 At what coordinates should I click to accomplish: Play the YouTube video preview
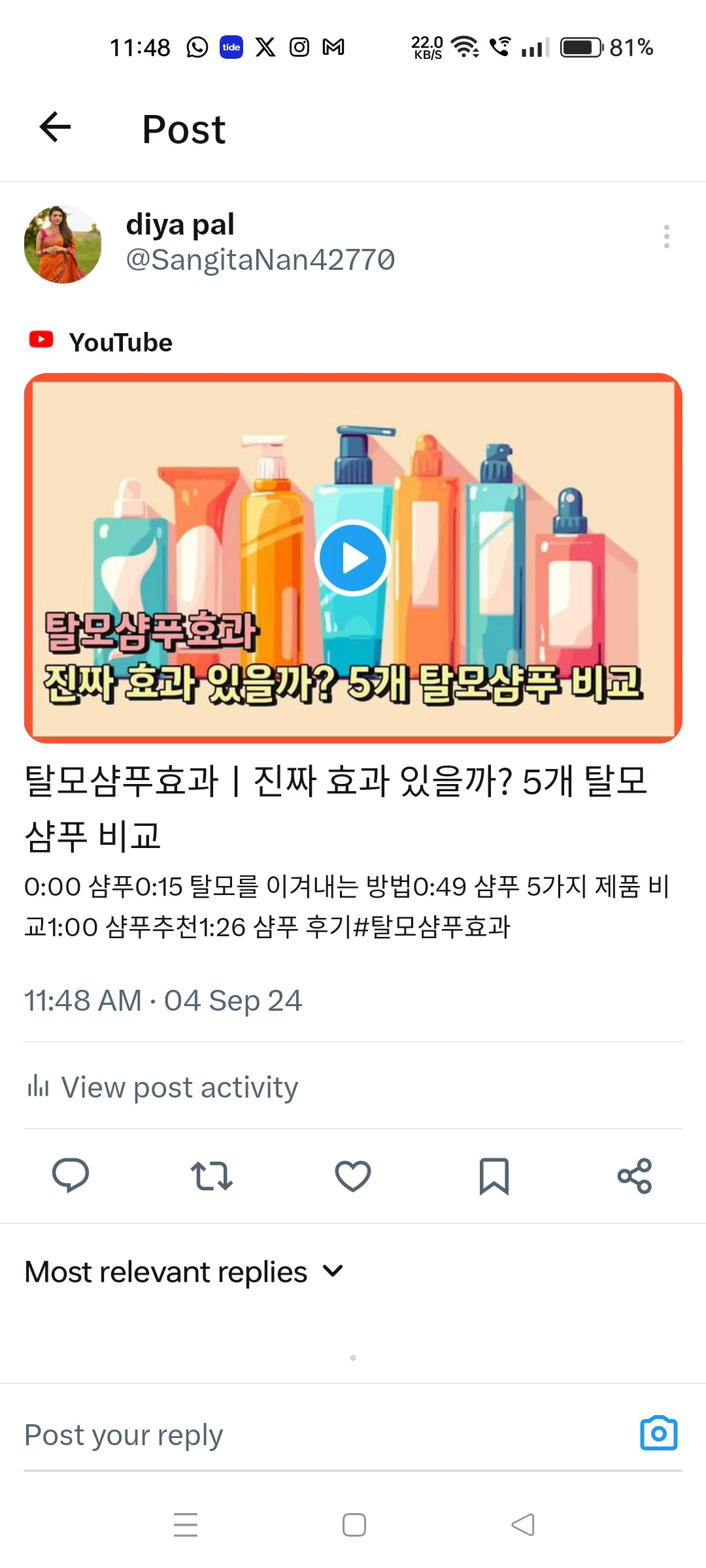(x=353, y=558)
